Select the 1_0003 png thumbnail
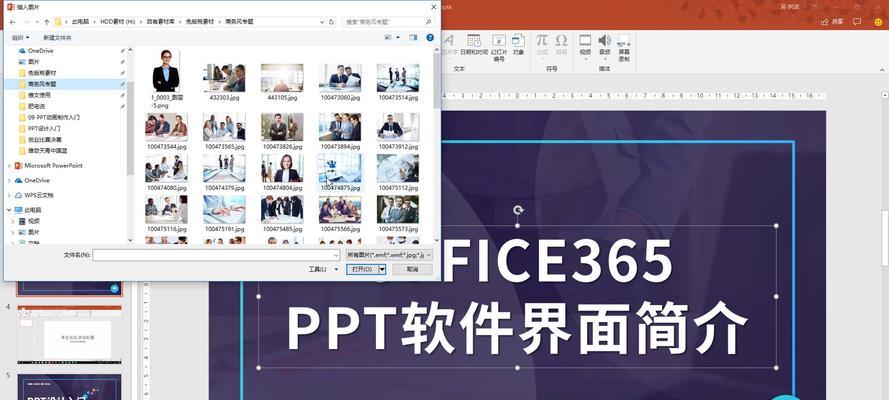Screen dimensions: 889x400 coord(166,71)
